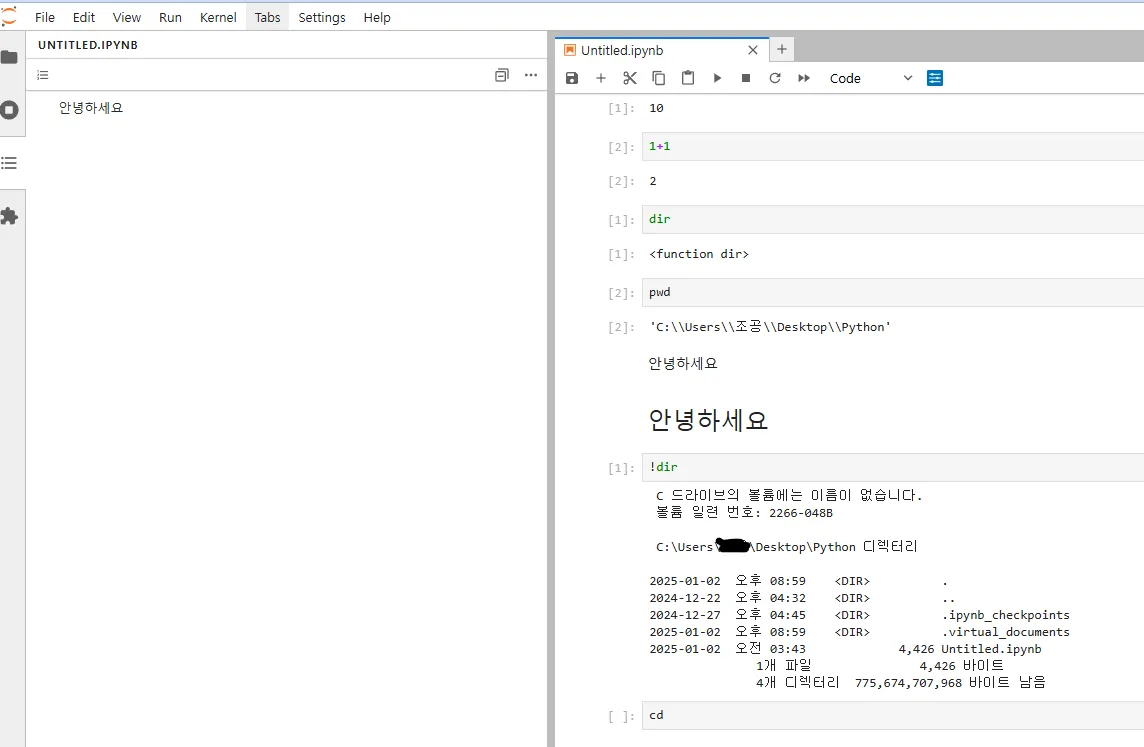Open the table of contents more options menu

tap(531, 75)
